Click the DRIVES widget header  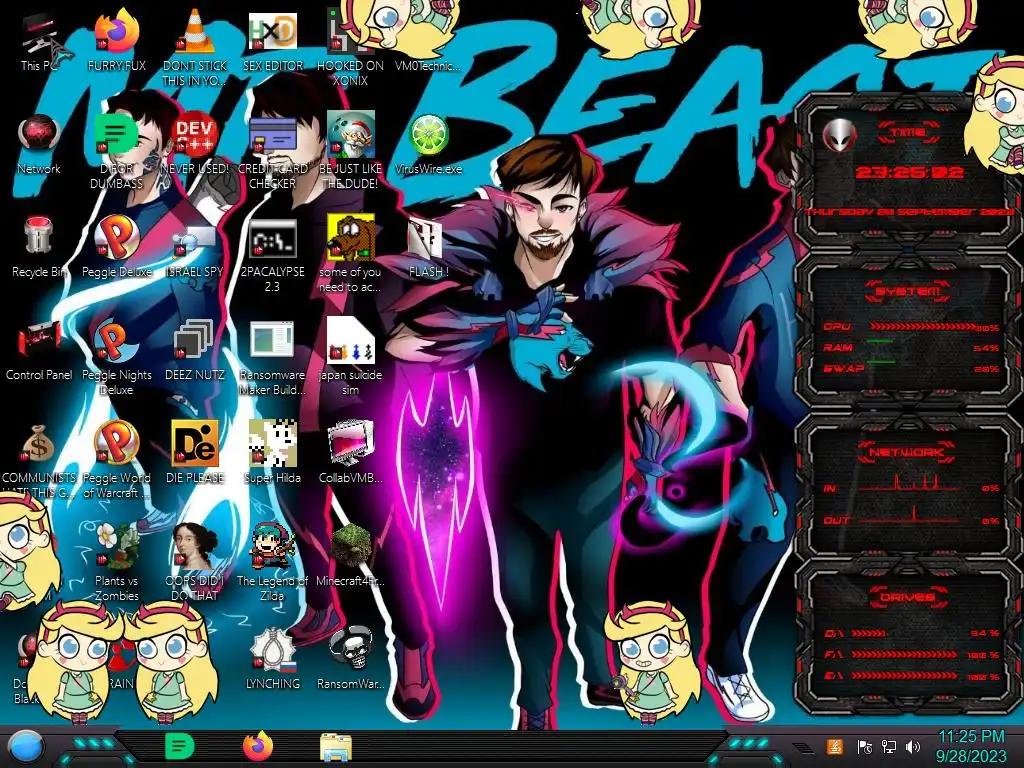(908, 597)
